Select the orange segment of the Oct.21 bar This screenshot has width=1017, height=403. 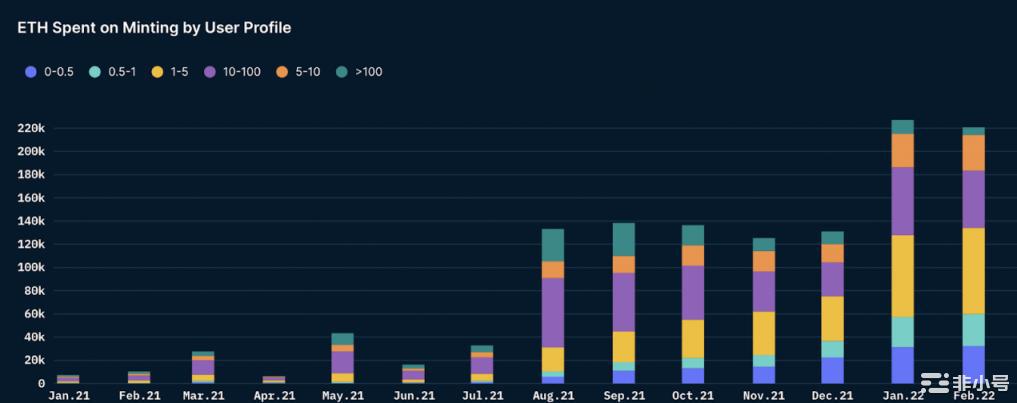point(693,255)
